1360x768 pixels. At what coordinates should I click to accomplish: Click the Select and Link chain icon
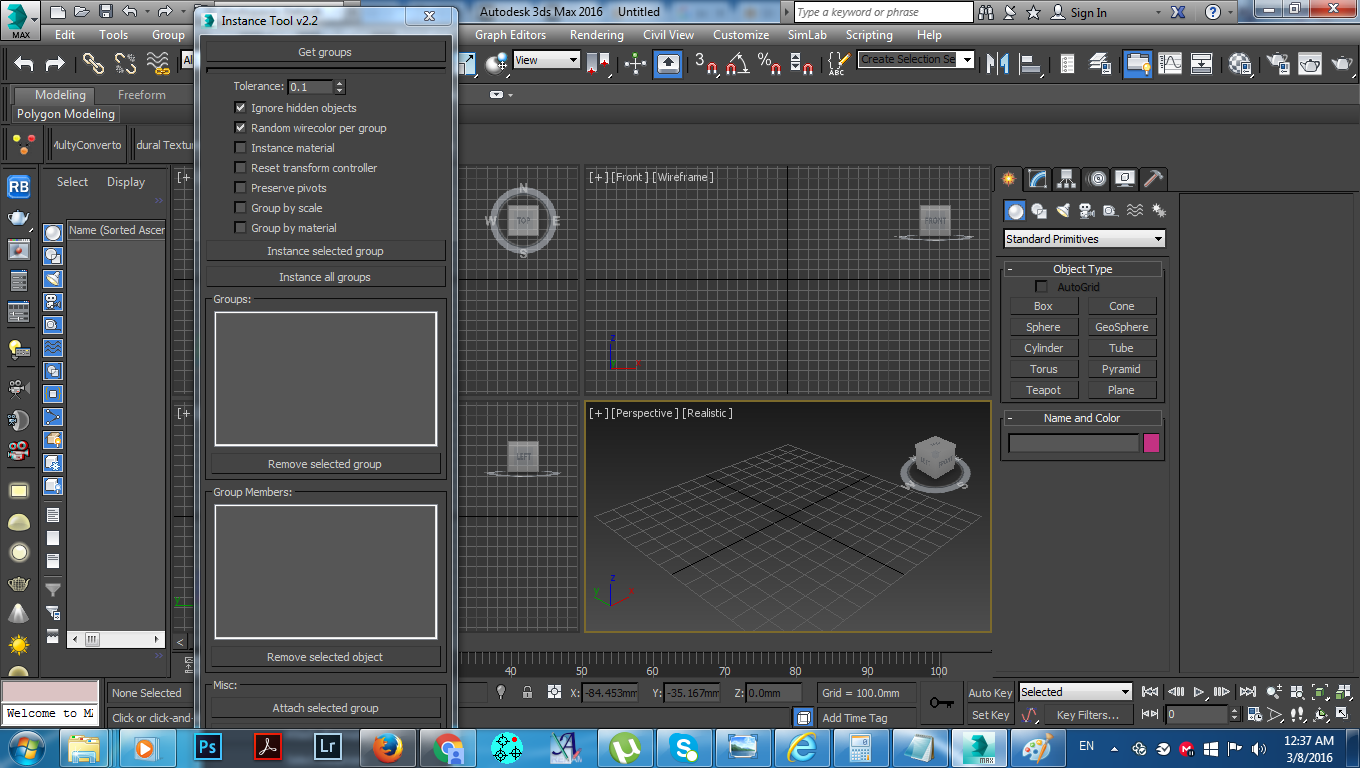click(93, 63)
